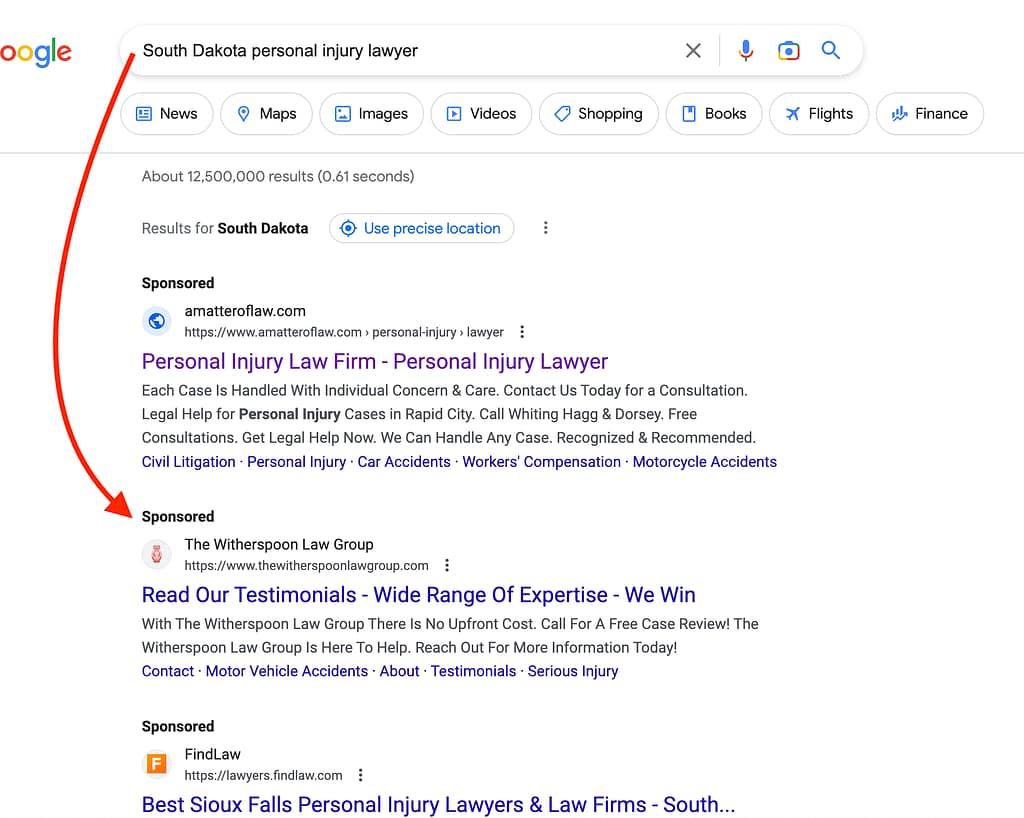1024x818 pixels.
Task: Switch to the Maps filter
Action: [x=266, y=114]
